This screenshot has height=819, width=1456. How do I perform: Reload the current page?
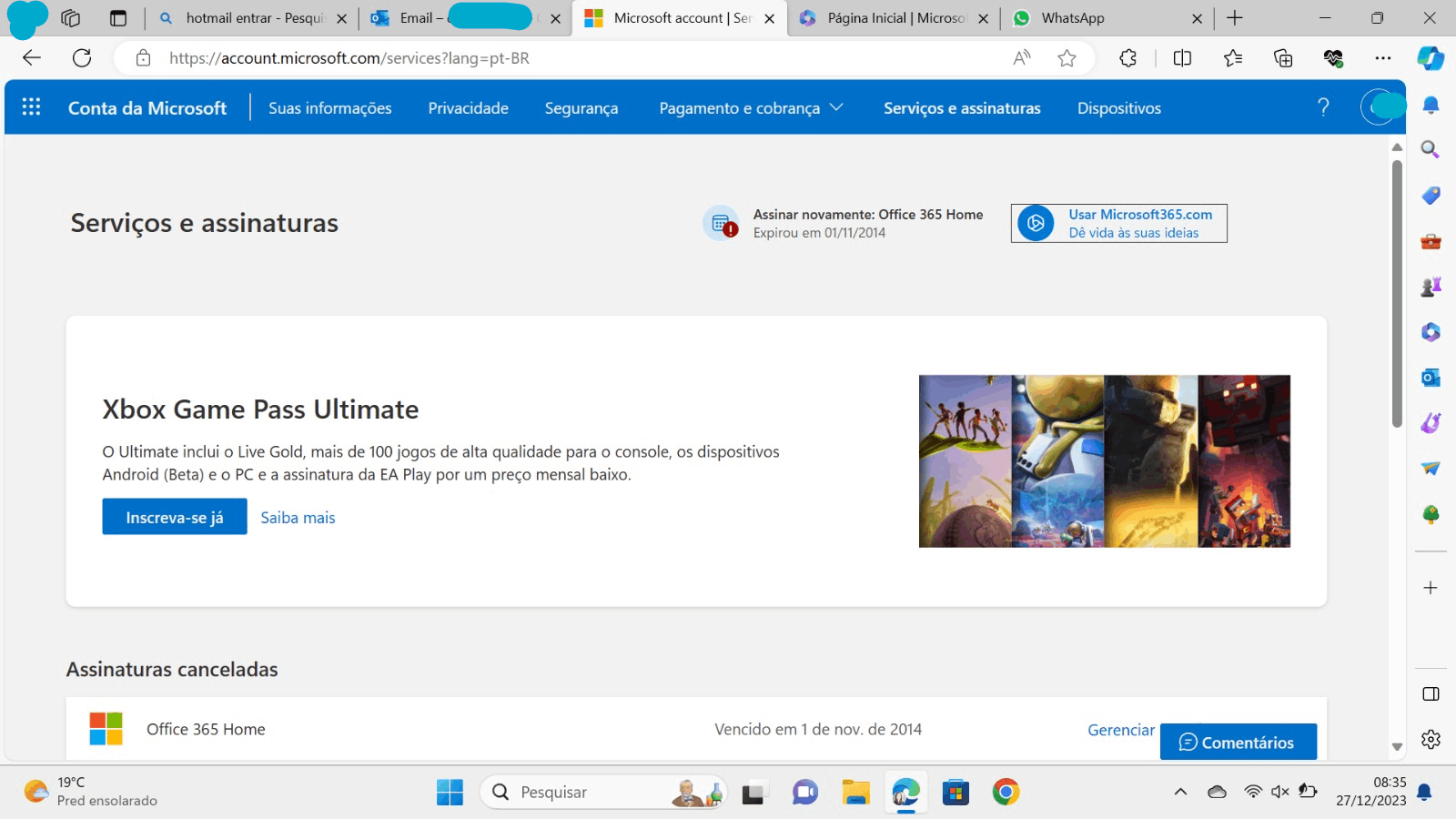click(82, 58)
